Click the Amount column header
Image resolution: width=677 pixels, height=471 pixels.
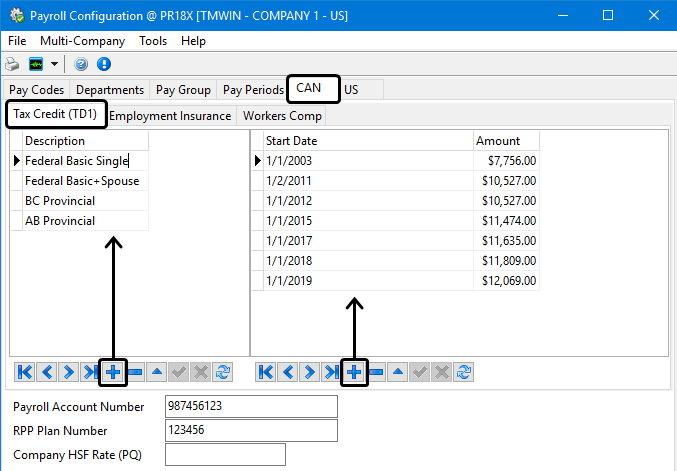point(505,141)
